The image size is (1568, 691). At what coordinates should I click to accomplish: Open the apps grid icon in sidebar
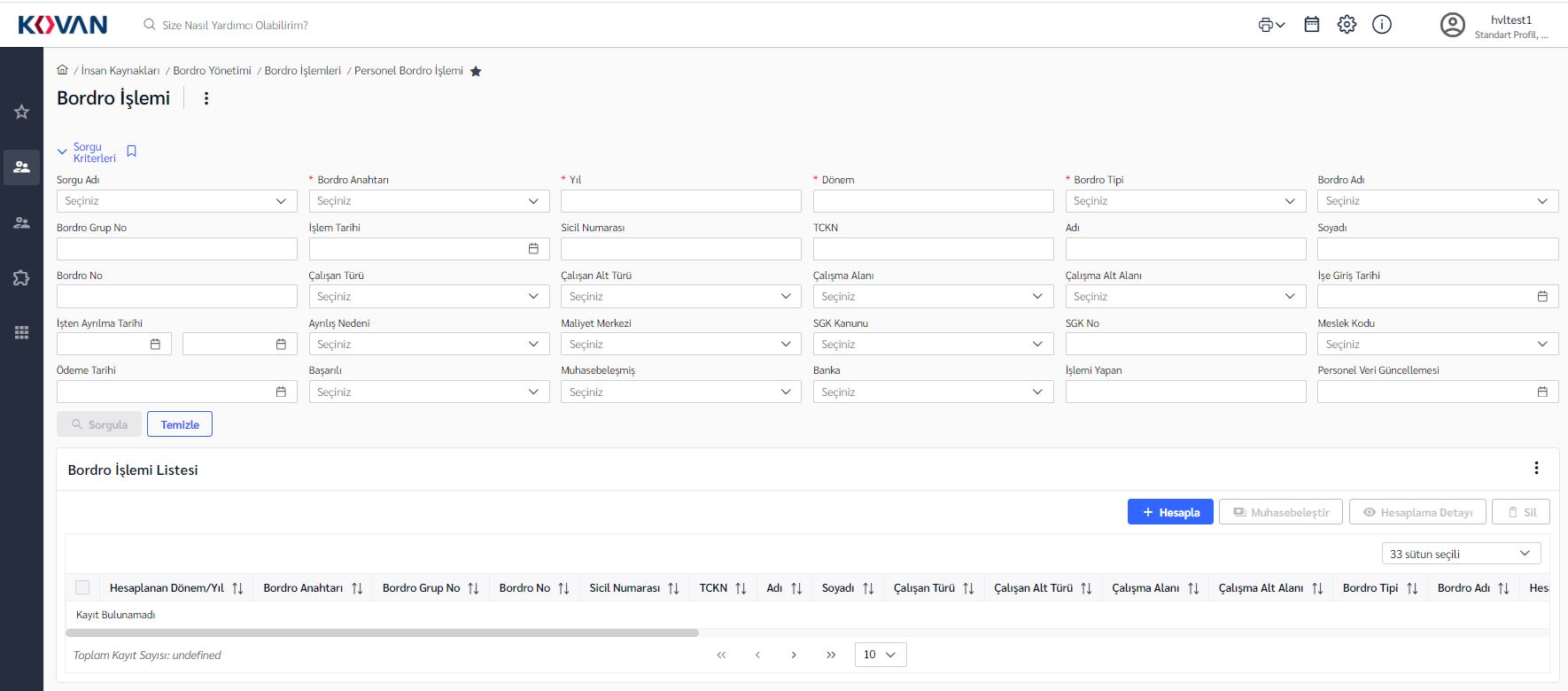coord(21,332)
